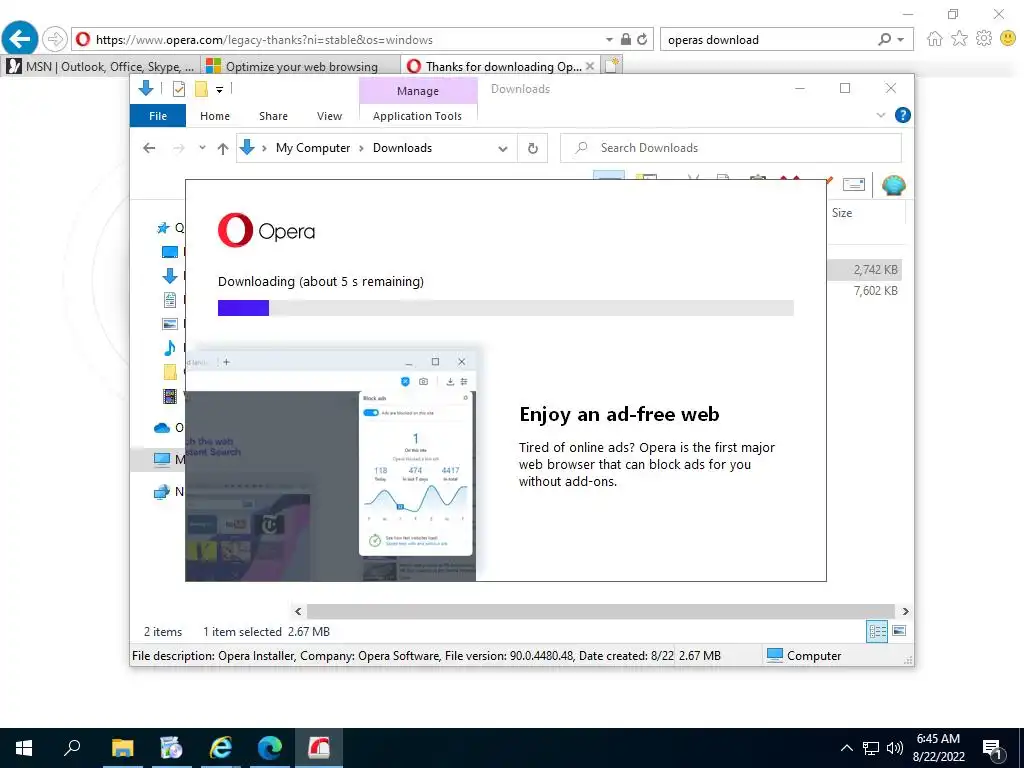Switch to Optimize your web browsing tab
Screen dimensions: 1024x768
301,66
